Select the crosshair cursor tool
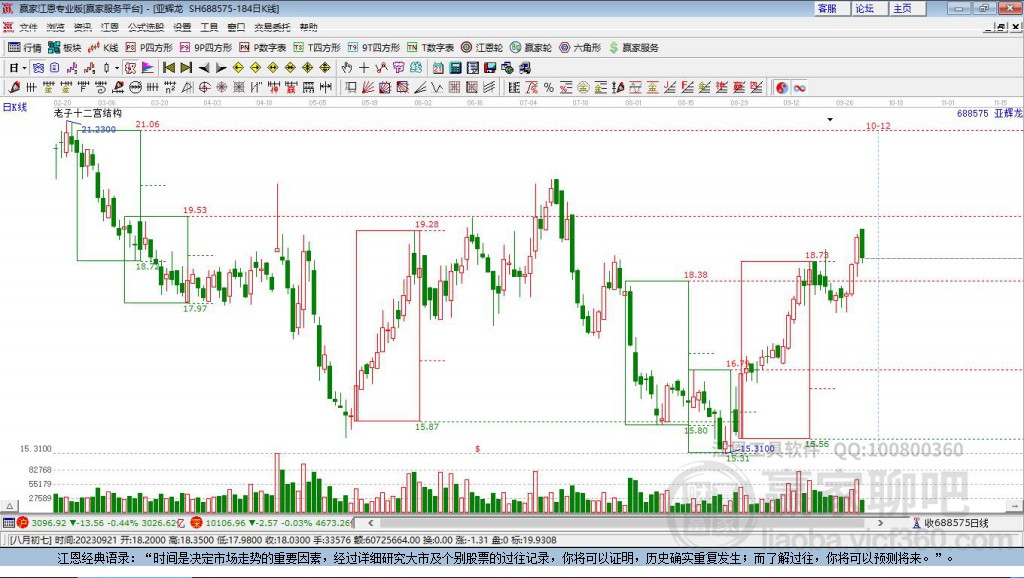This screenshot has width=1024, height=578. pyautogui.click(x=364, y=68)
